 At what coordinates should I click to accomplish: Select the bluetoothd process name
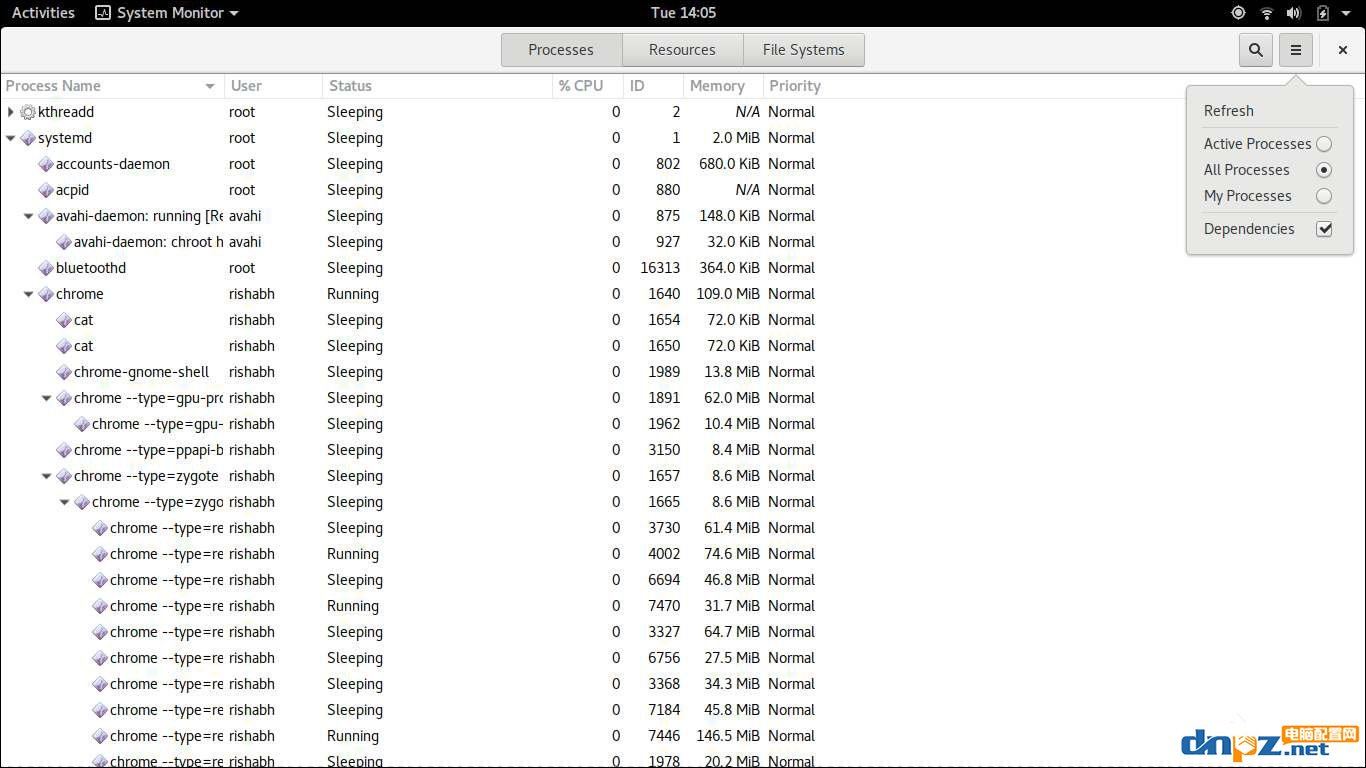coord(91,268)
